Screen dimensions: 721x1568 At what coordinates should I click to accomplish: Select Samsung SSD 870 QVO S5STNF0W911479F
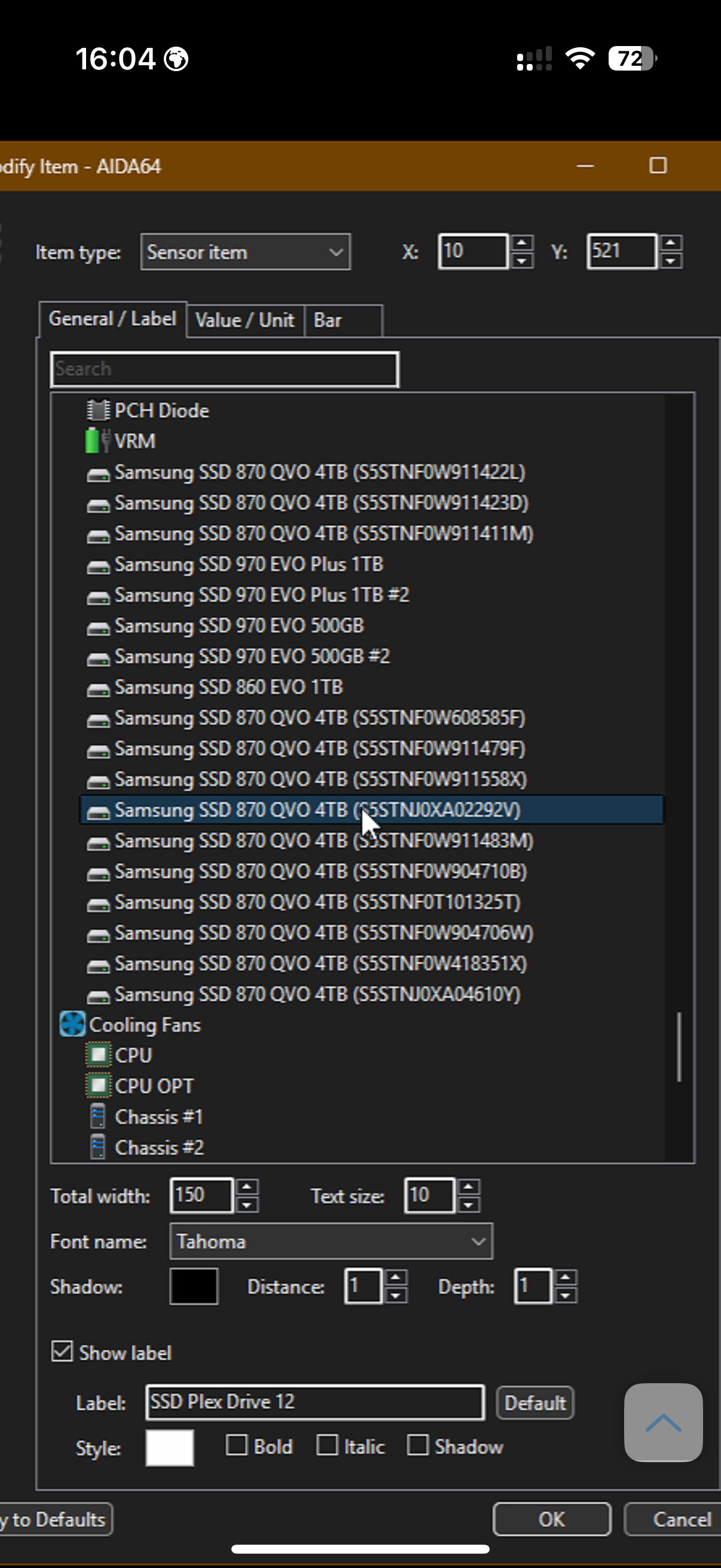point(320,748)
